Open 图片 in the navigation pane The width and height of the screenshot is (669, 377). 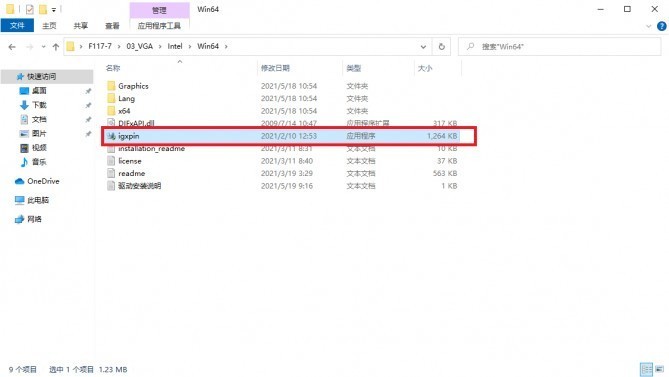tap(39, 133)
